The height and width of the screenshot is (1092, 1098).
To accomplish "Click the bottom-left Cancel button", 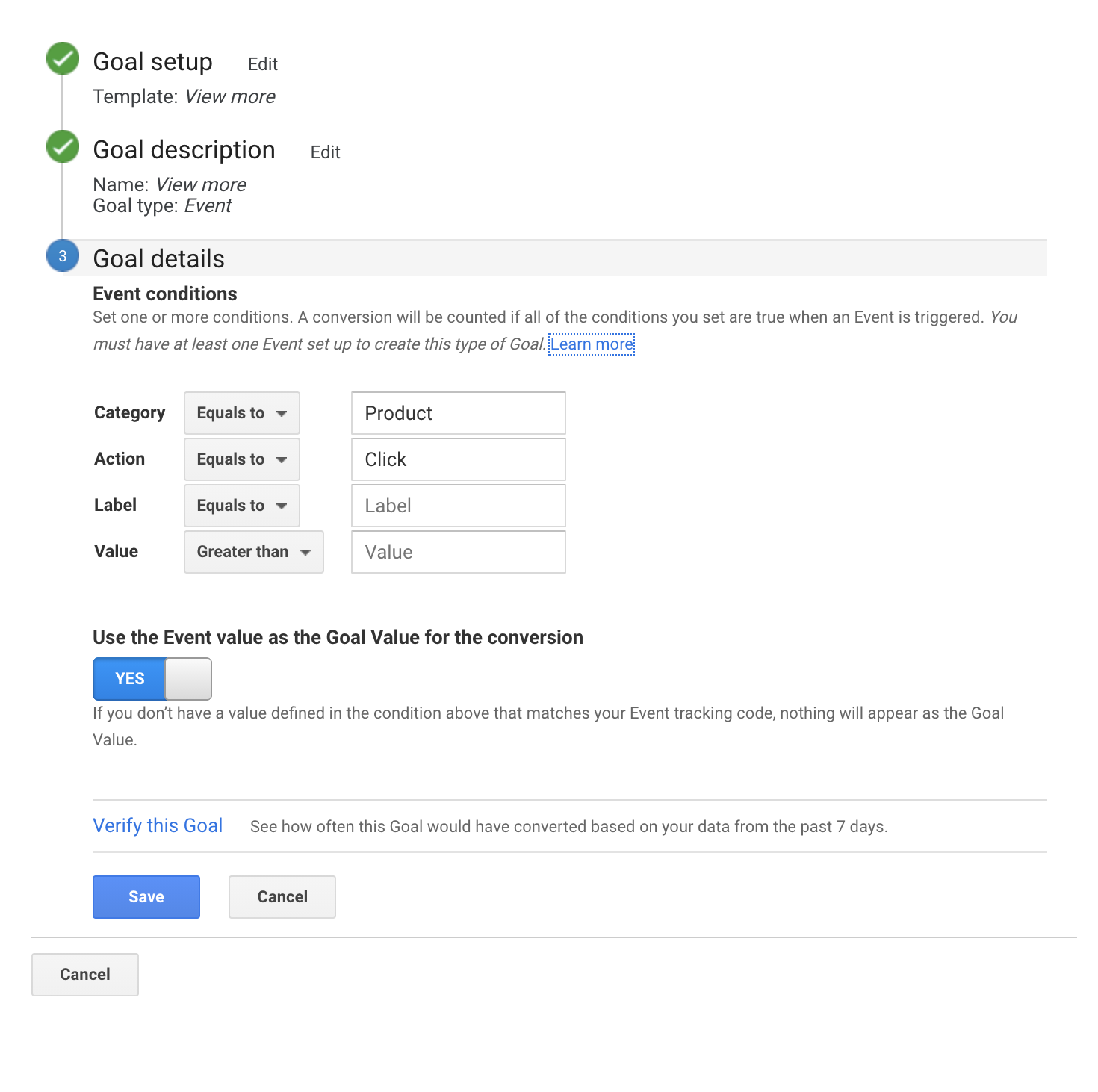I will tap(85, 975).
